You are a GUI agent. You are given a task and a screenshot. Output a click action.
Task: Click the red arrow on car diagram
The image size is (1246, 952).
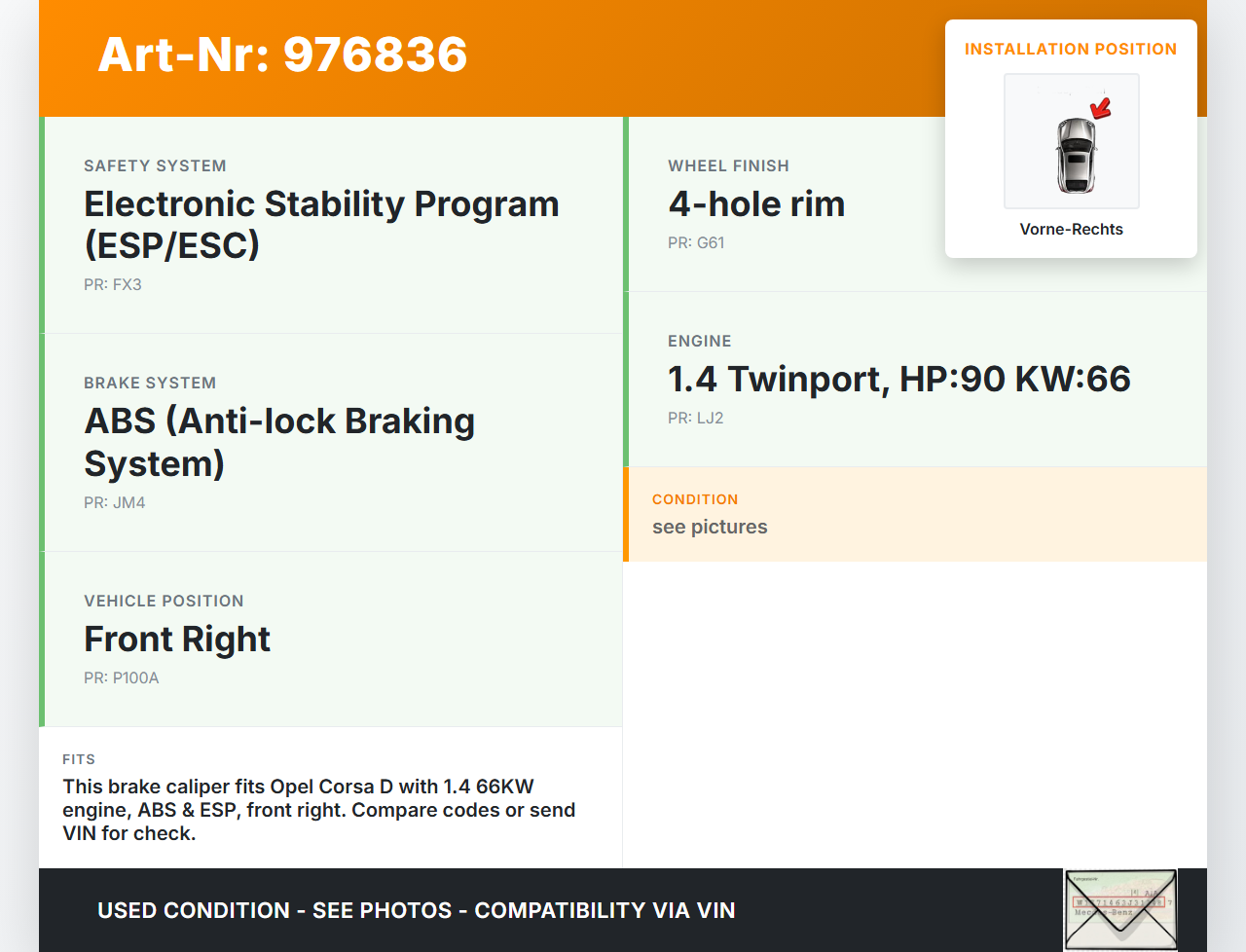tap(1101, 107)
